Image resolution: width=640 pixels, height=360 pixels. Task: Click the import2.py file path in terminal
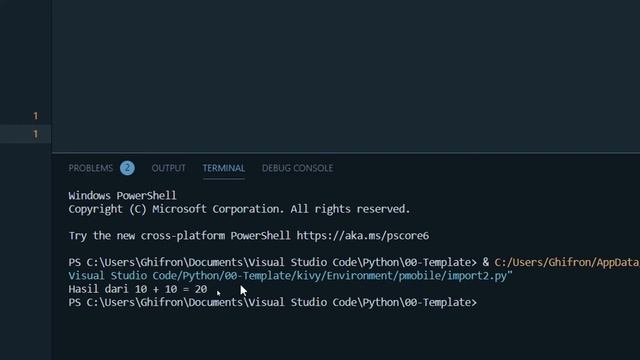pyautogui.click(x=290, y=276)
